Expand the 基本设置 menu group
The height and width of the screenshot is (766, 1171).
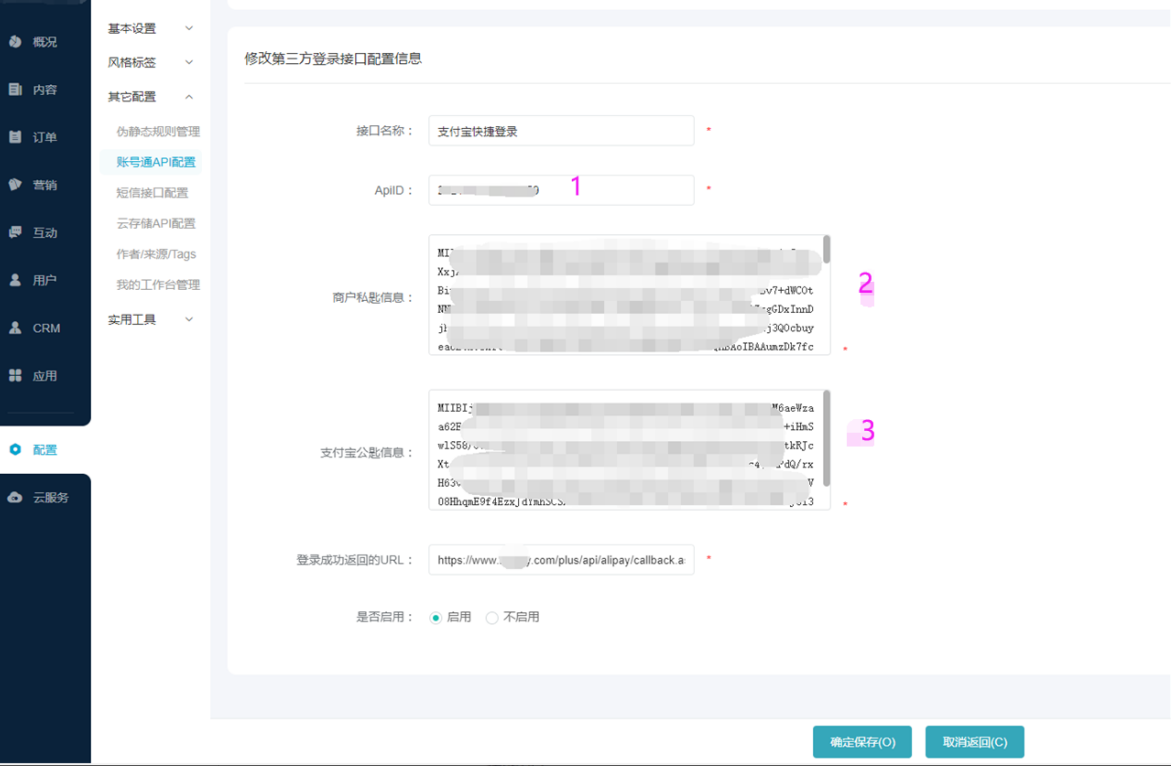(150, 29)
